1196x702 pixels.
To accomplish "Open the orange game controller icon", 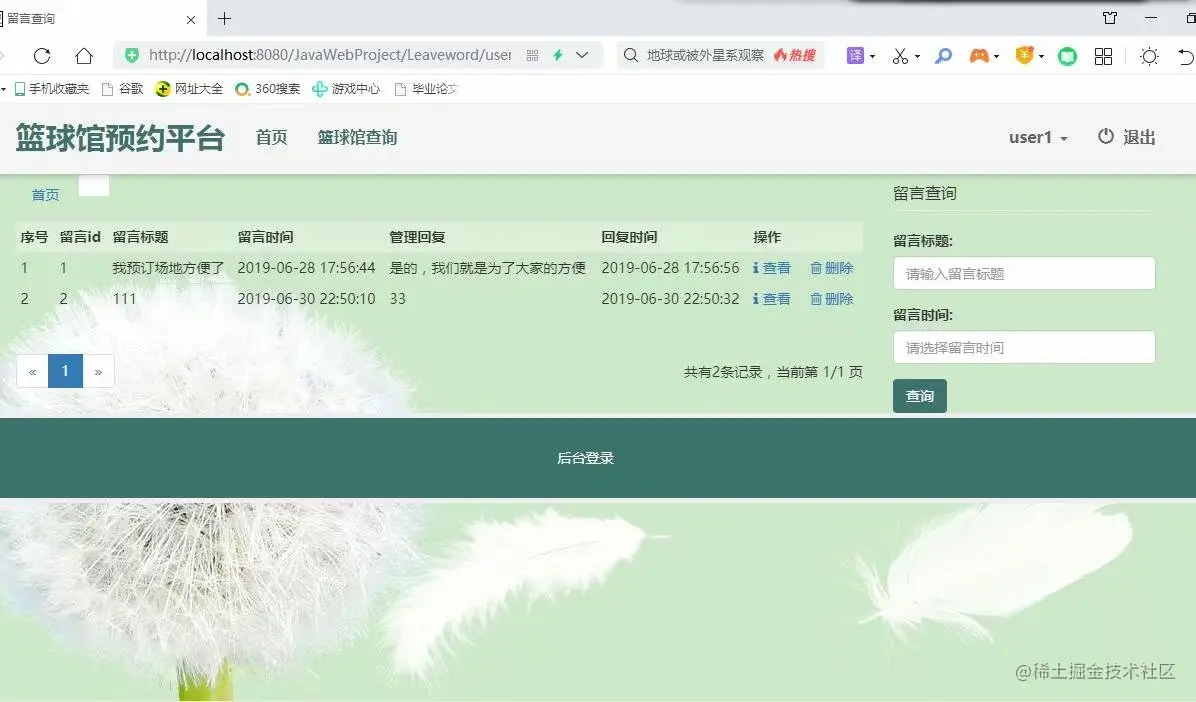I will pos(979,56).
